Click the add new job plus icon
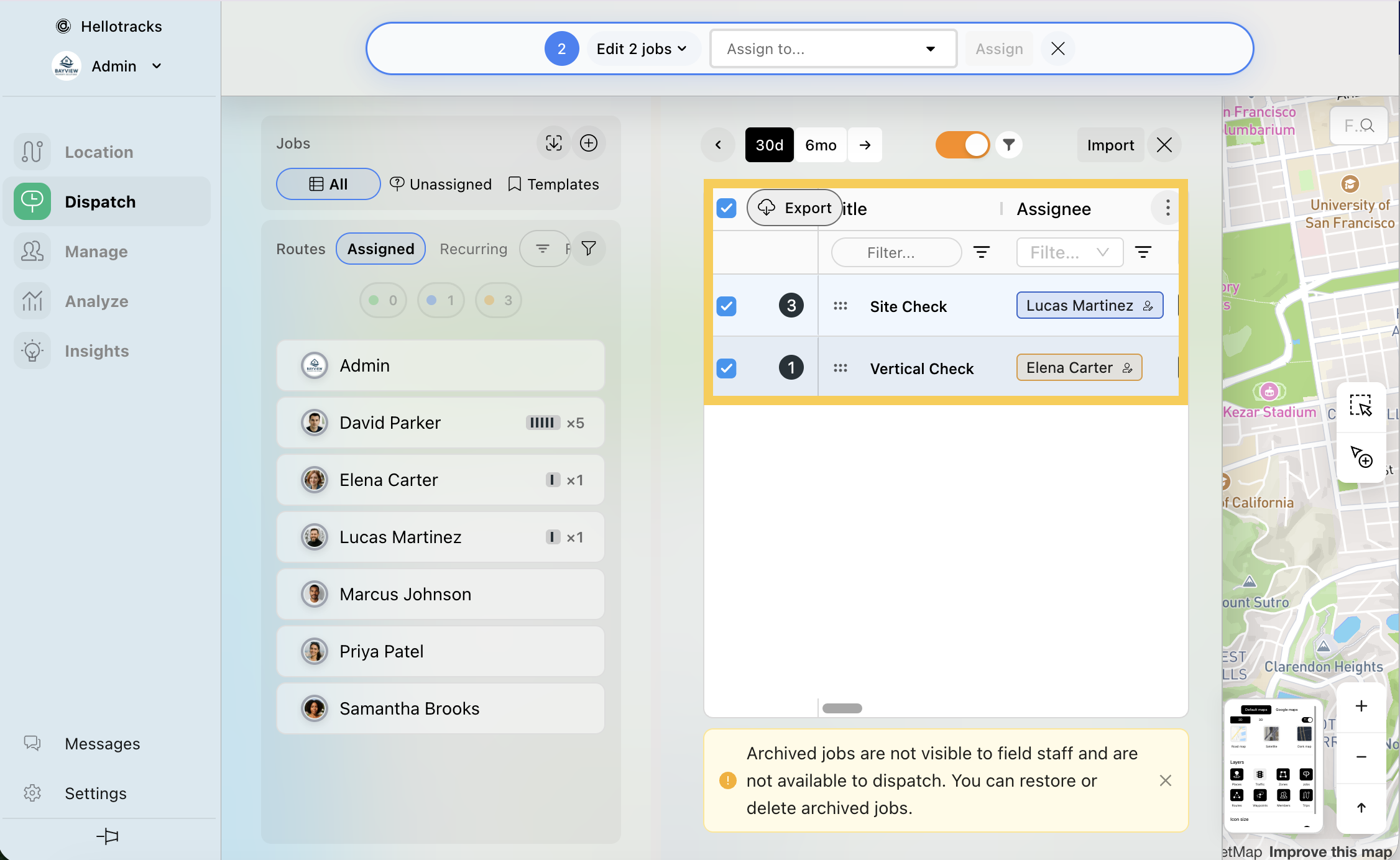The image size is (1400, 860). (588, 143)
